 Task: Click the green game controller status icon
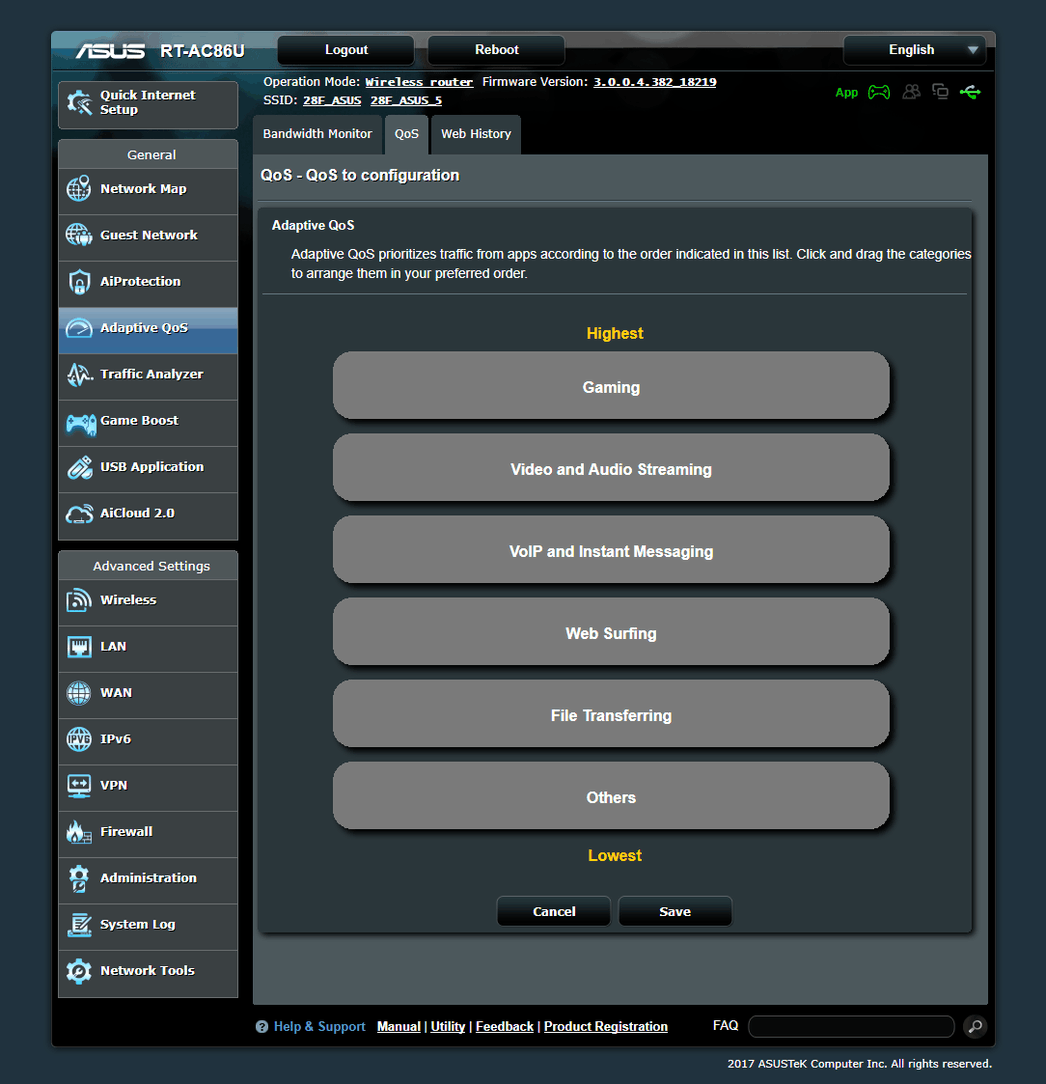point(879,92)
